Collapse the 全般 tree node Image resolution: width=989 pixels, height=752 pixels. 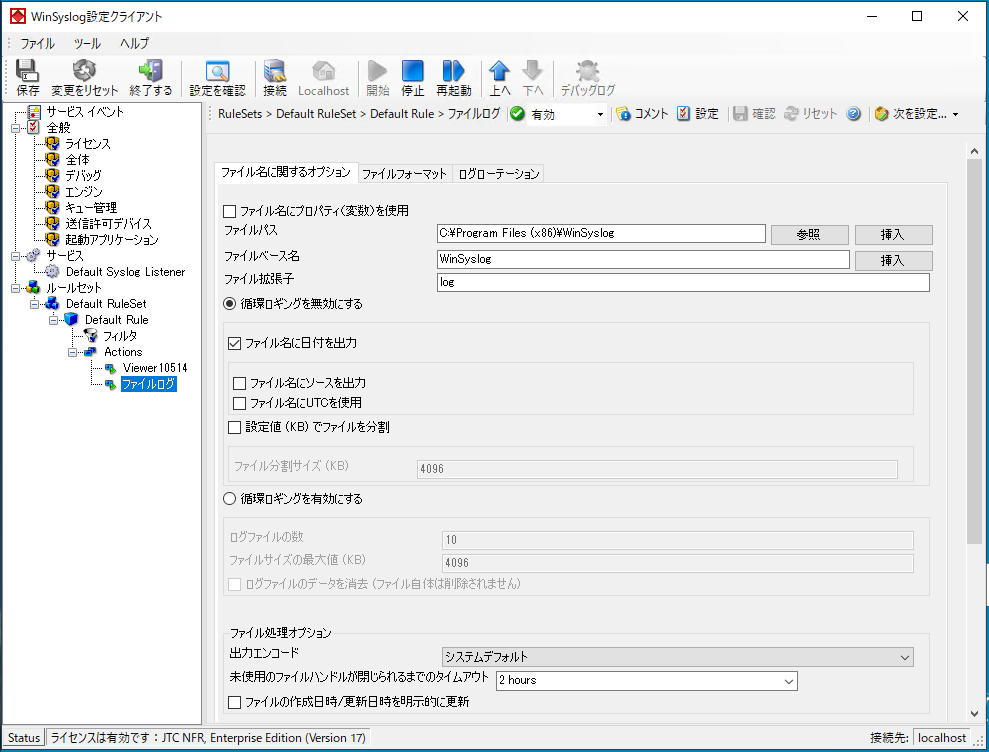15,128
